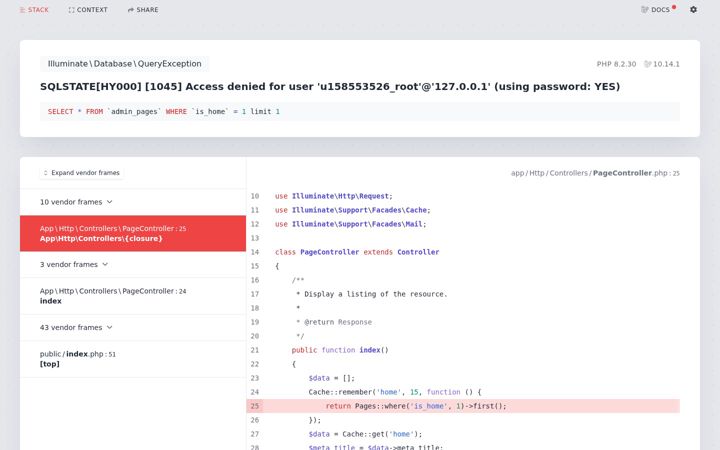Switch to the CONTEXT tab

click(x=88, y=10)
